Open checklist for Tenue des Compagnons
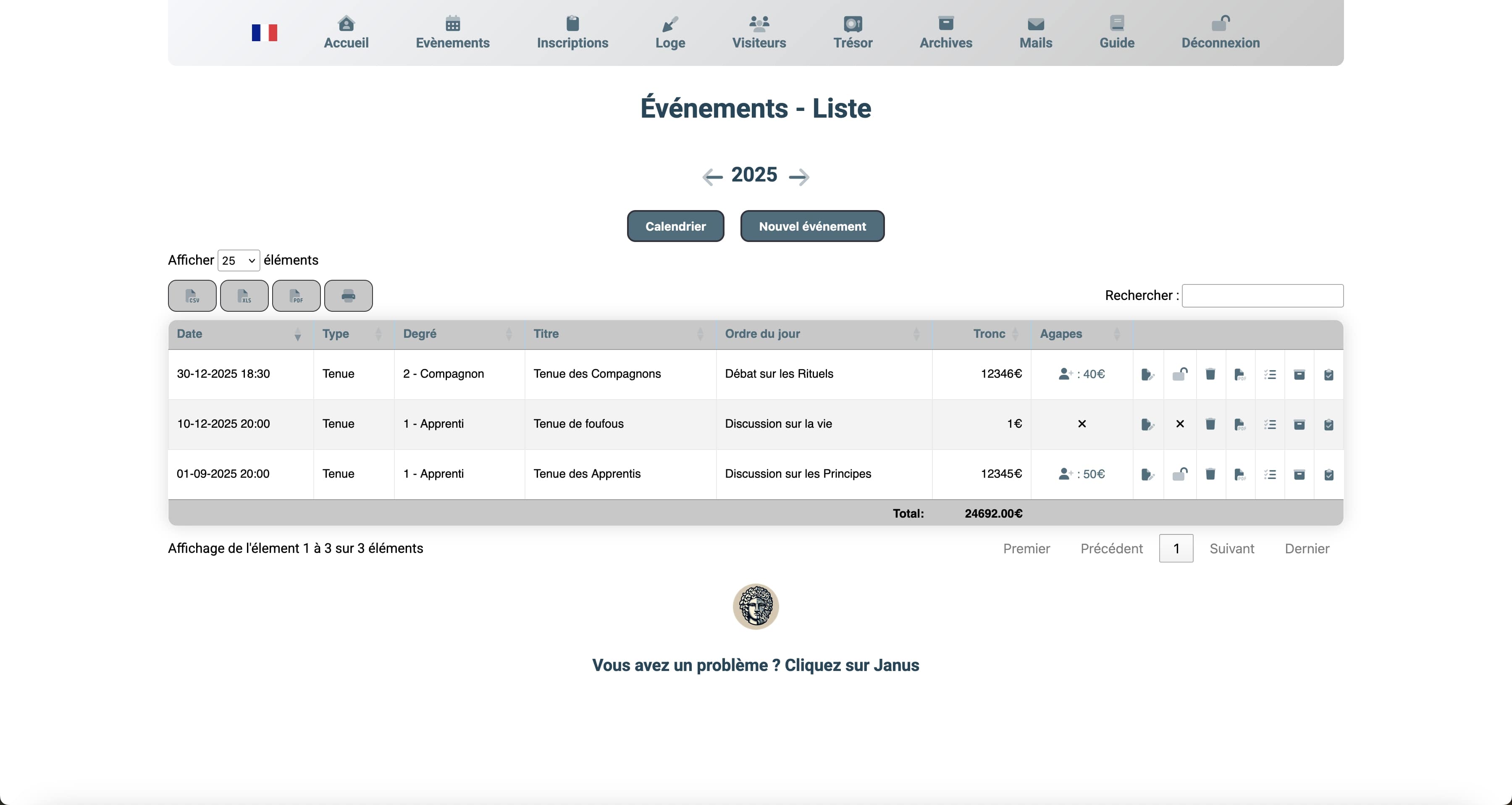 tap(1270, 375)
